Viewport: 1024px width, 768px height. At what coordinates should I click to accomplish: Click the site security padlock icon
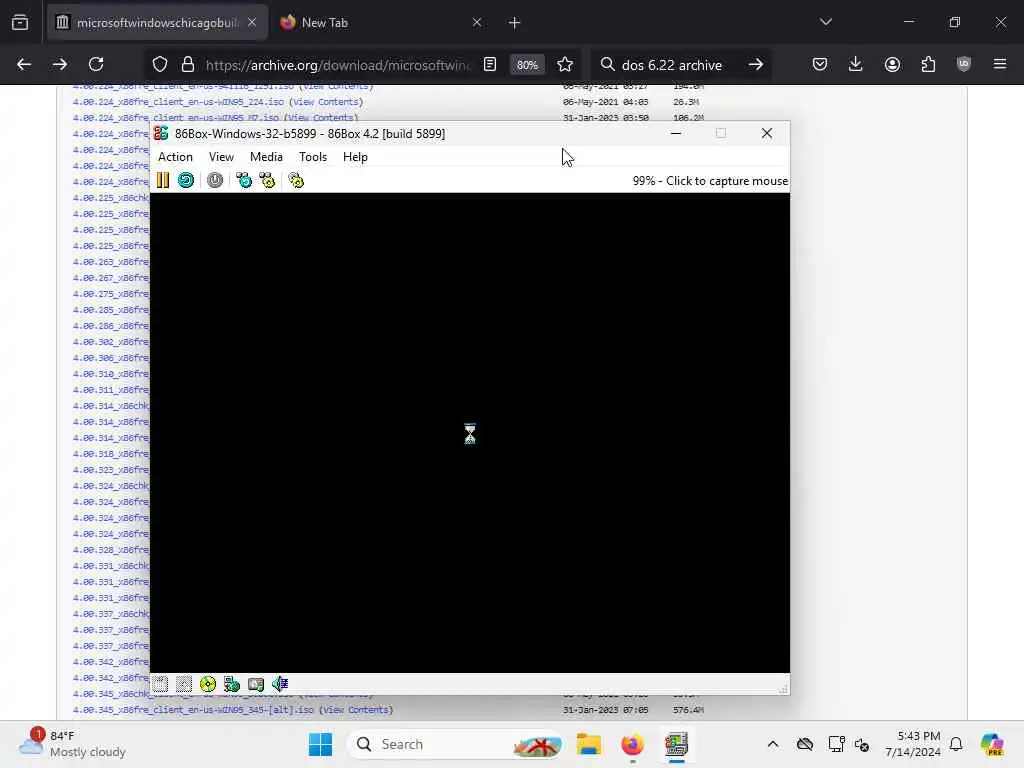[x=188, y=64]
